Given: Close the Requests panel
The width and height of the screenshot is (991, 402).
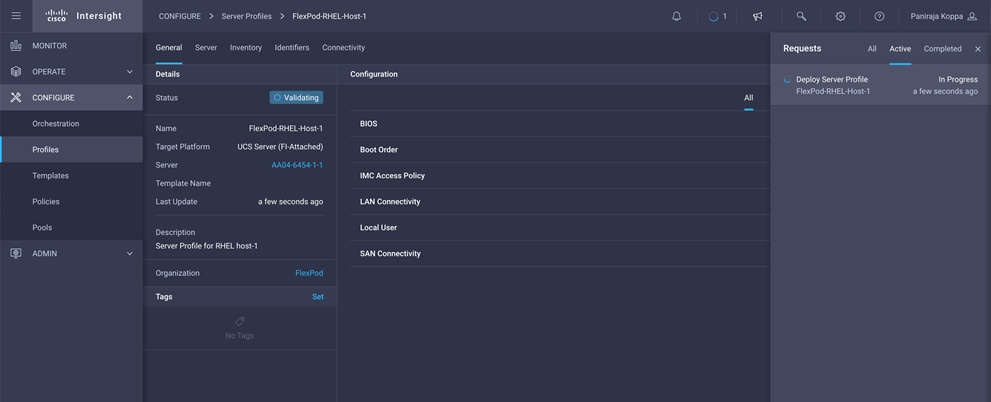Looking at the screenshot, I should [x=978, y=49].
